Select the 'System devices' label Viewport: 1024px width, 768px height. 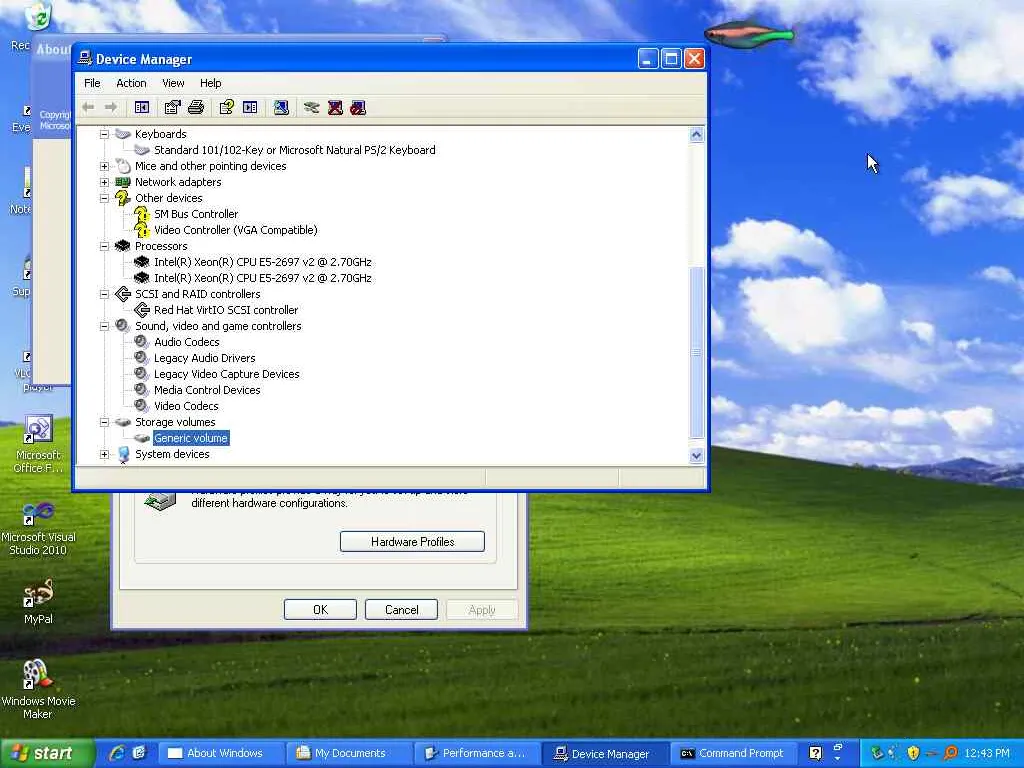pos(172,454)
